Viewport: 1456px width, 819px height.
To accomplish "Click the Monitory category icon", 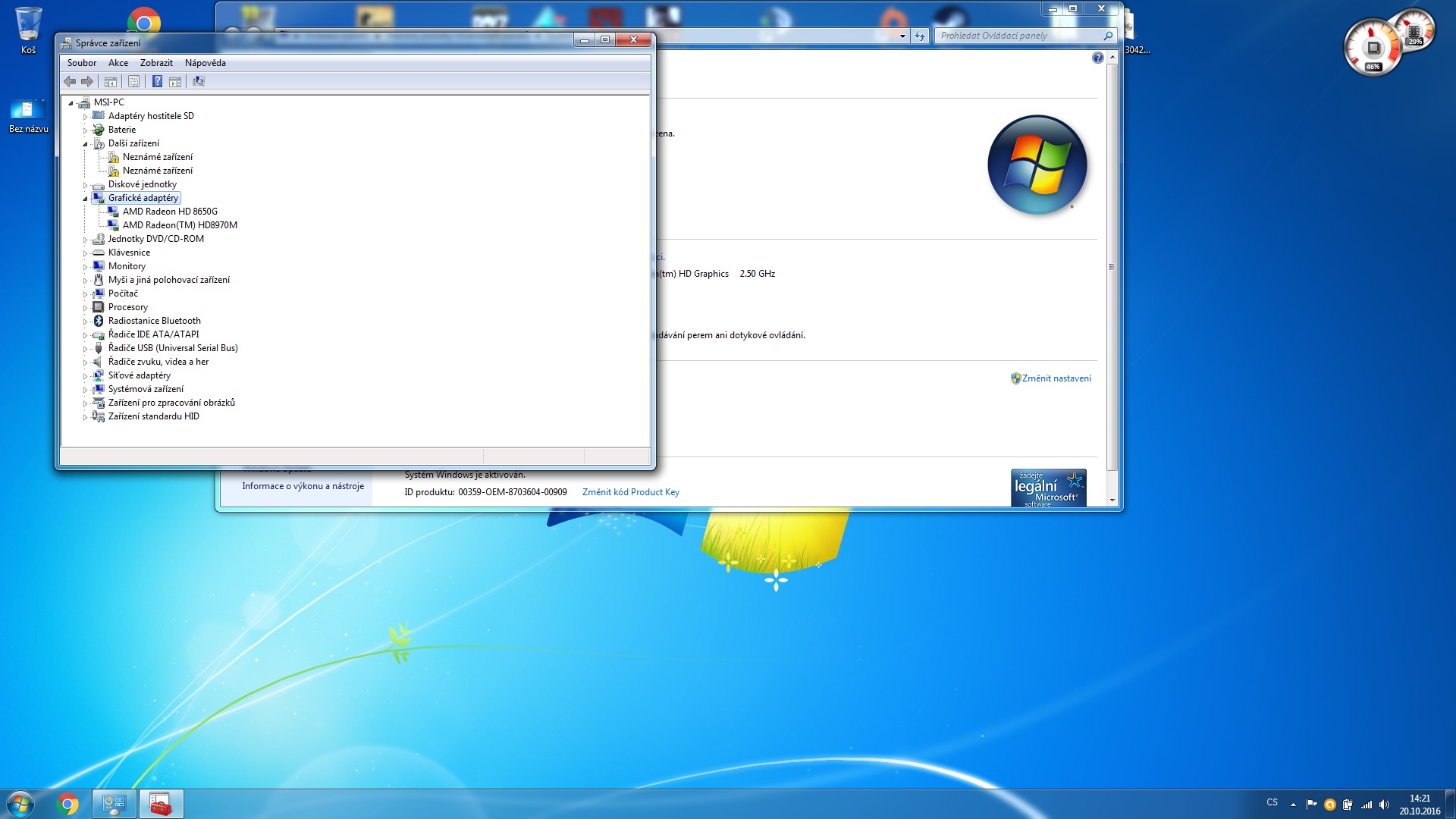I will click(x=99, y=266).
